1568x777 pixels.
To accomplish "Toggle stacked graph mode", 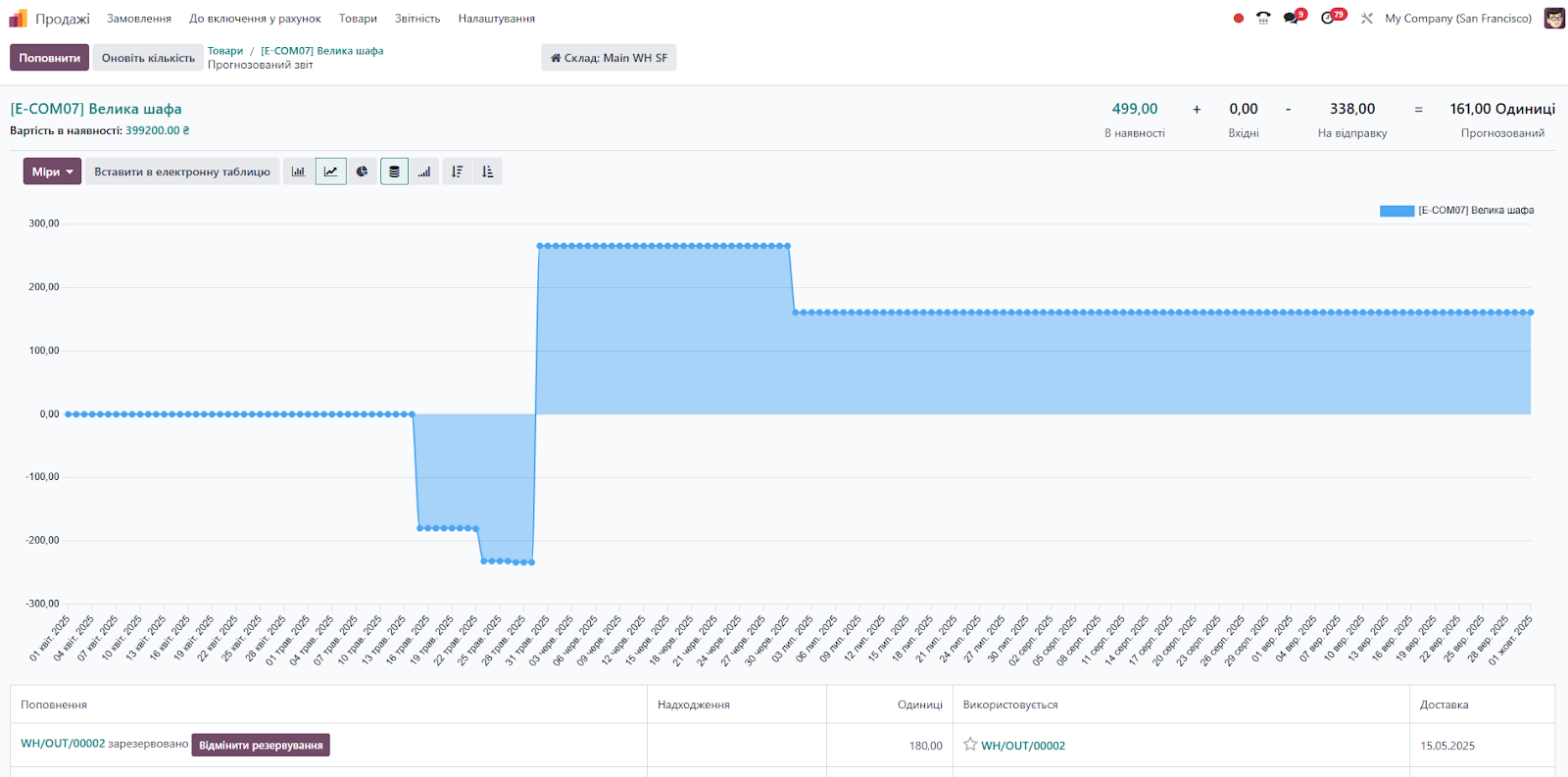I will tap(394, 171).
